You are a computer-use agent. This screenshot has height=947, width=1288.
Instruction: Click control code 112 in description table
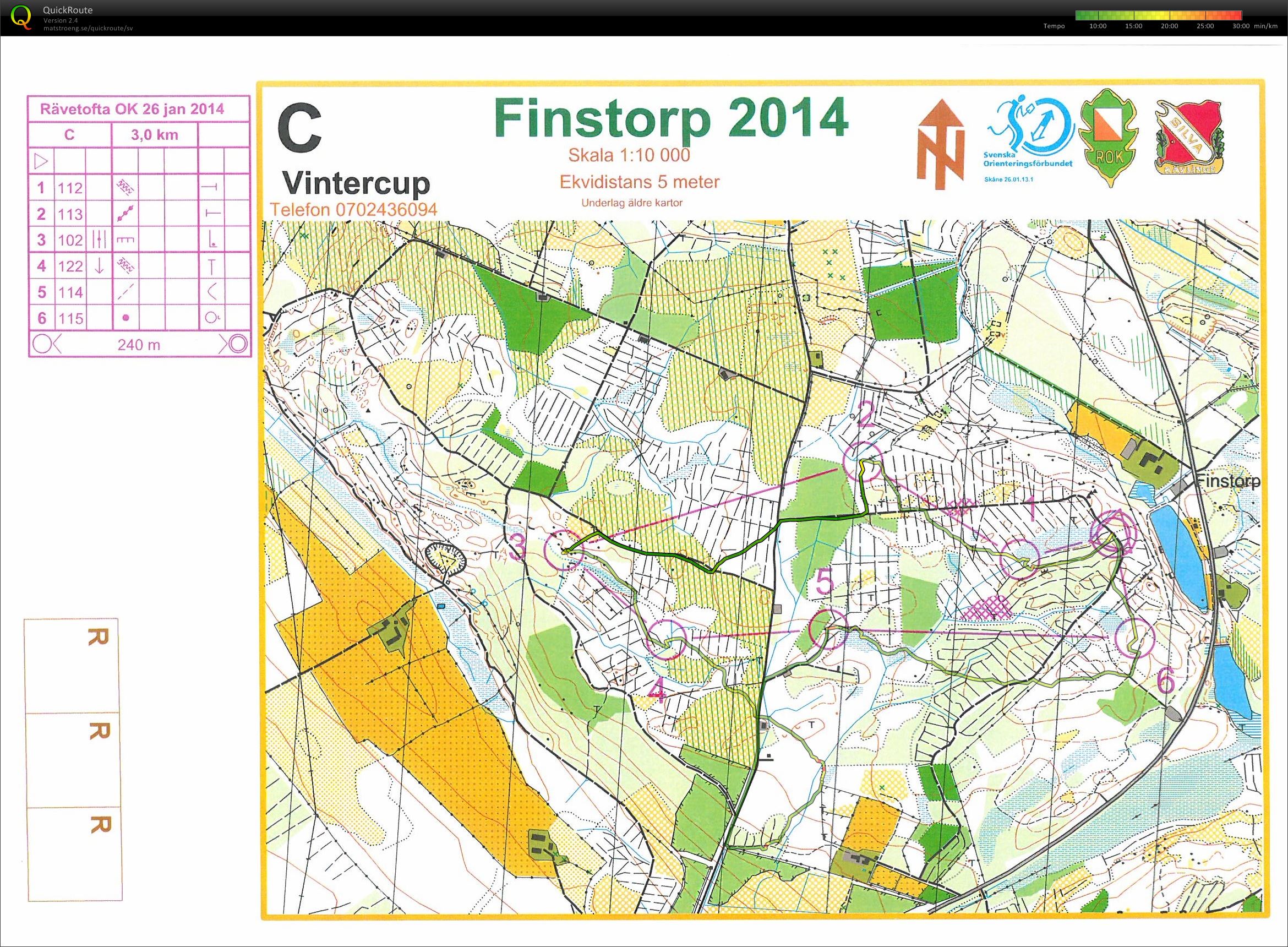click(70, 188)
